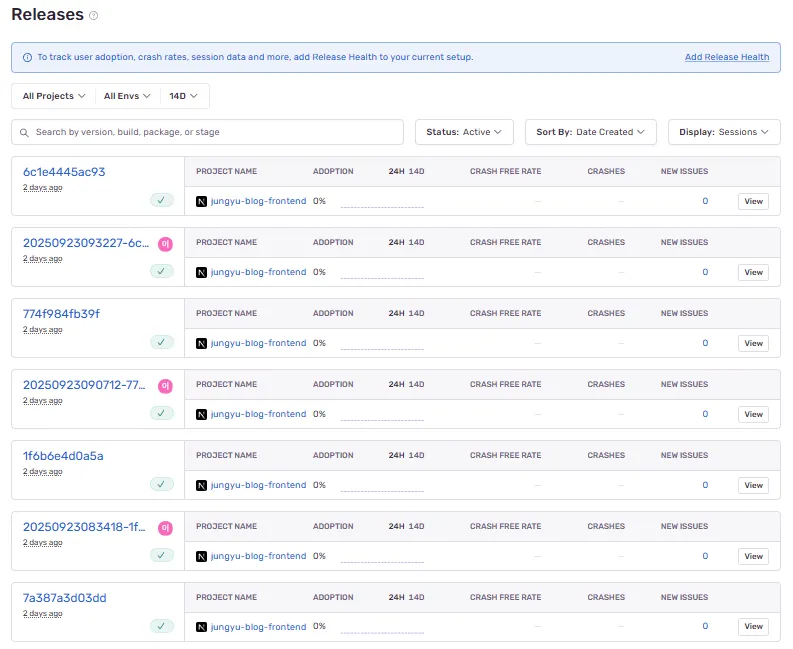Open the Sort By: Date Created dropdown

(x=590, y=132)
